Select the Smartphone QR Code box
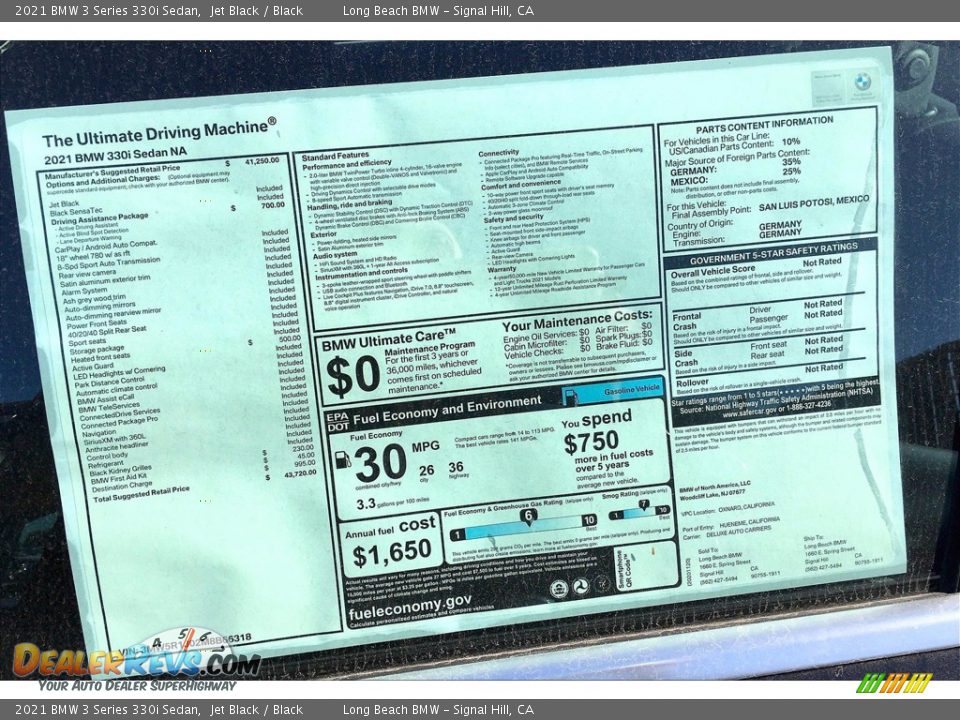 point(647,568)
